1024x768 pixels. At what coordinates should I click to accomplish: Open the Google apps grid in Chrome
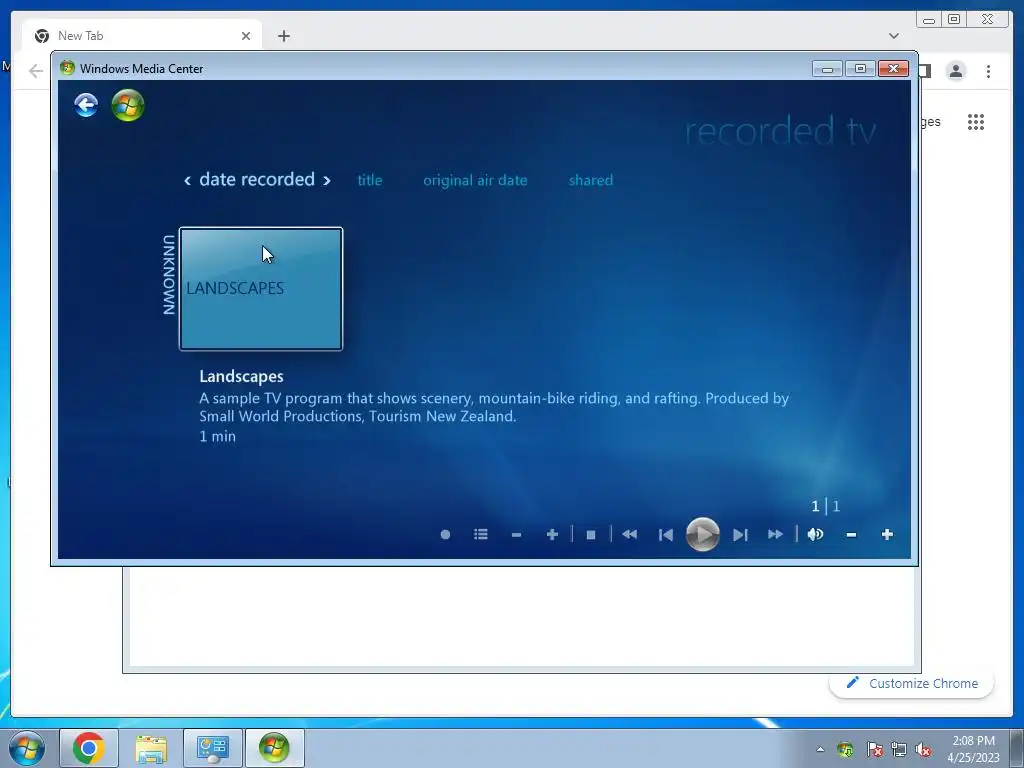click(x=976, y=122)
